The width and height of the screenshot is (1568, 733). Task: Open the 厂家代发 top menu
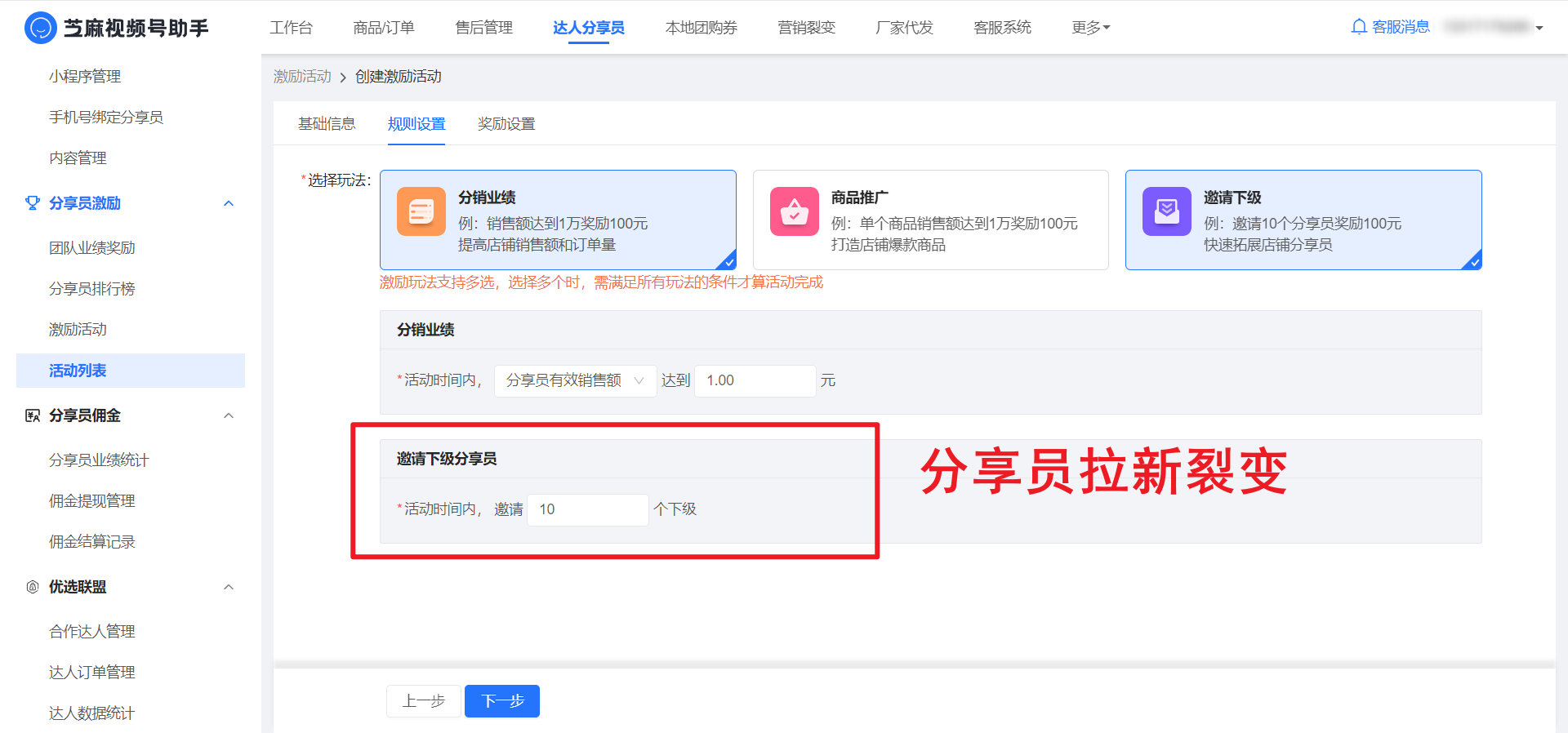point(904,28)
